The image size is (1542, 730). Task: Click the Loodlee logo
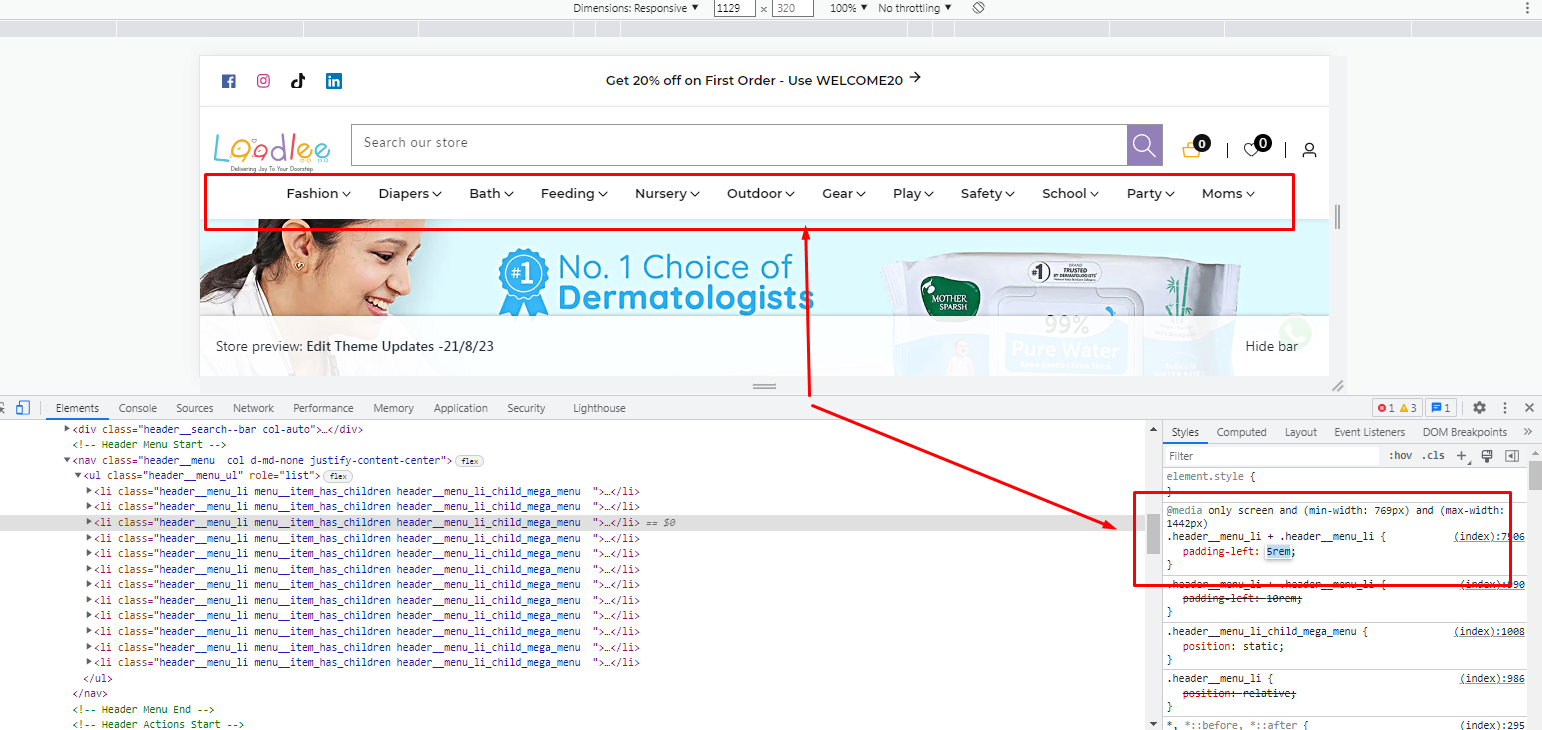click(272, 151)
